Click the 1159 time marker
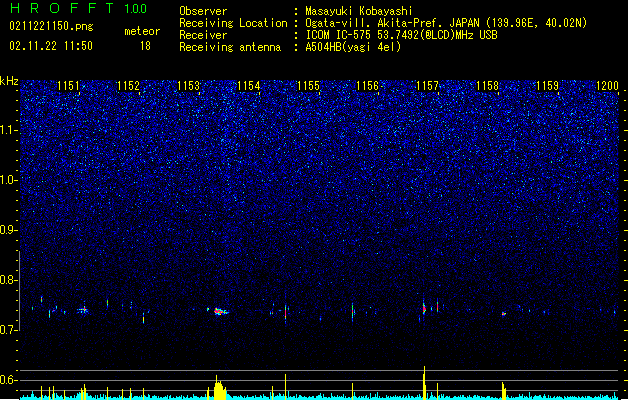629x400 pixels. click(548, 85)
